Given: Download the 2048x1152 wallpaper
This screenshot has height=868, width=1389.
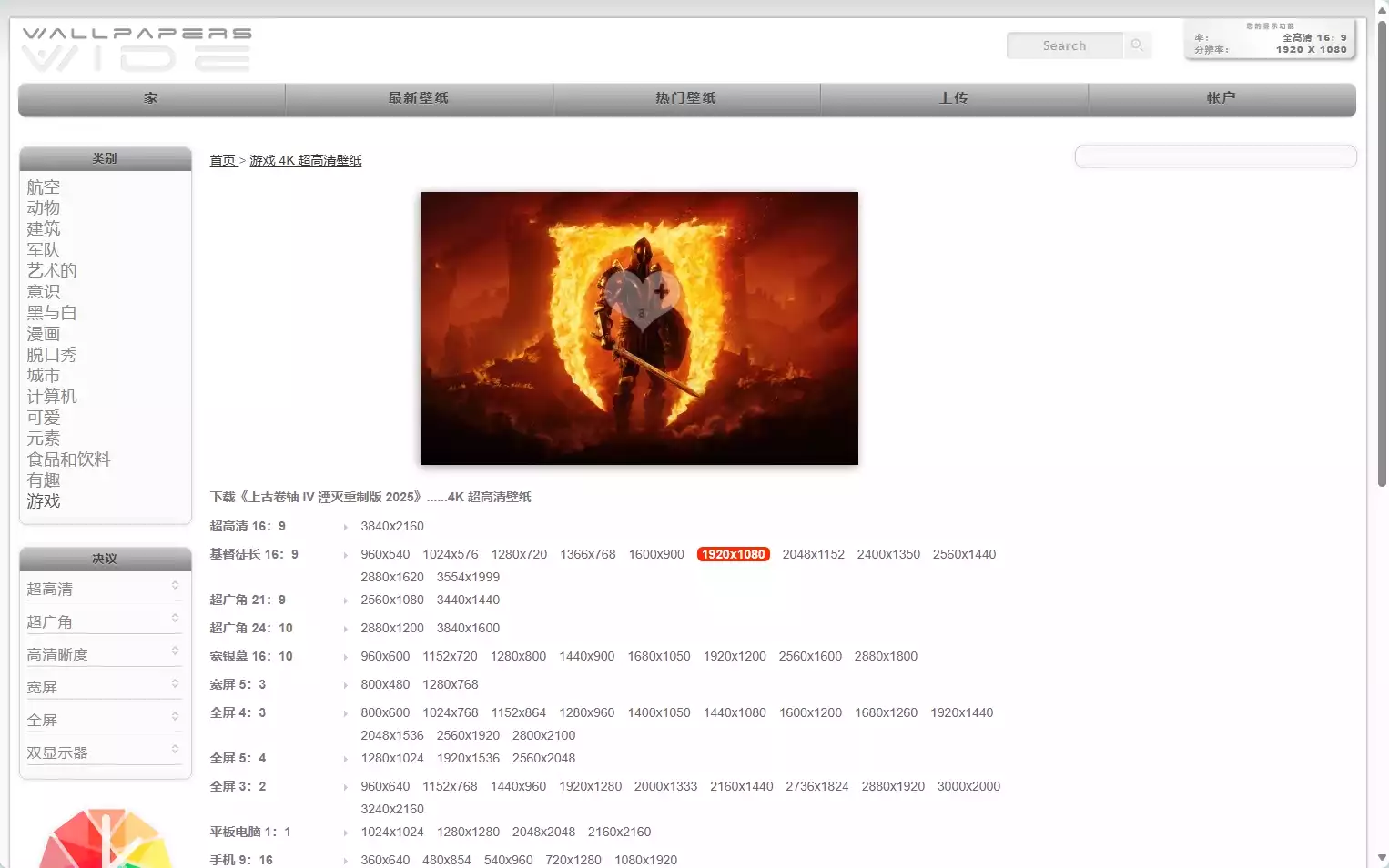Looking at the screenshot, I should [814, 554].
